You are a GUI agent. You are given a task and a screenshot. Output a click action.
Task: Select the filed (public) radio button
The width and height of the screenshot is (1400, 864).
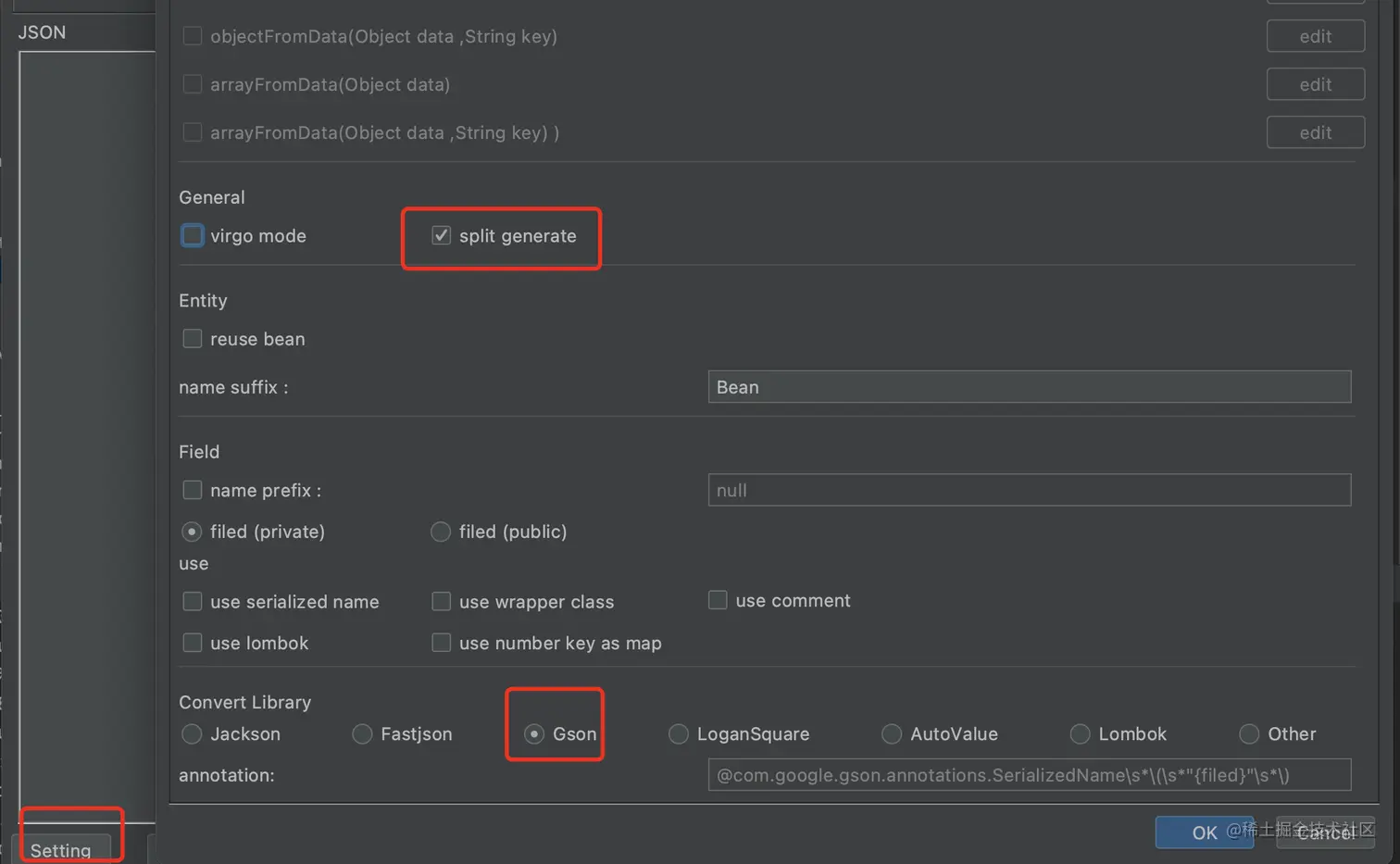pyautogui.click(x=441, y=532)
